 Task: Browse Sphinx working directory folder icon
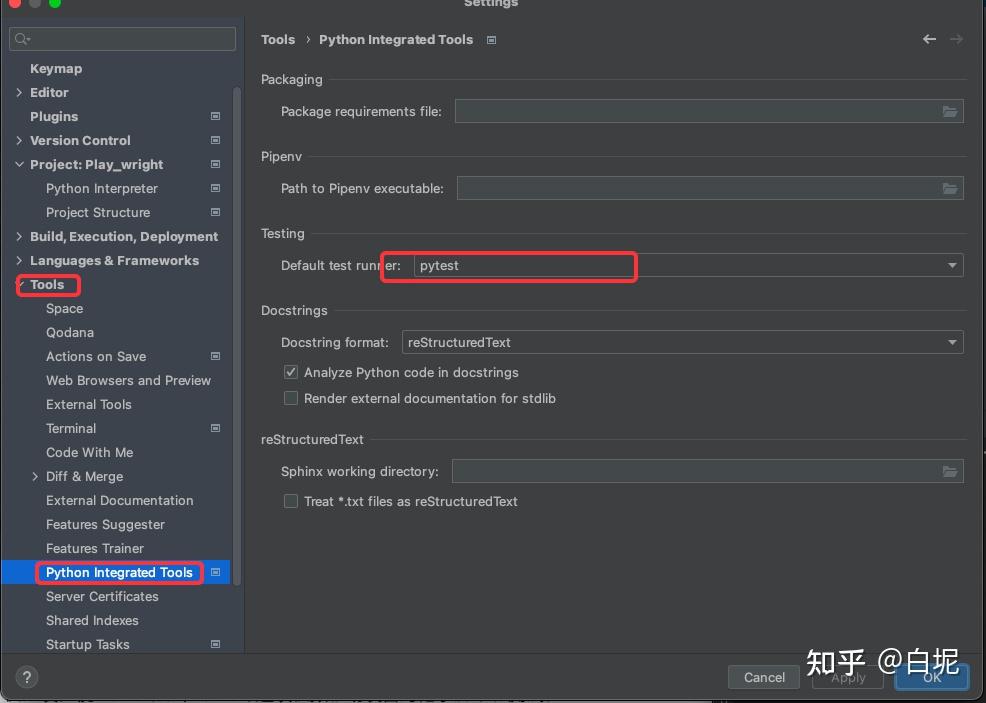tap(950, 472)
